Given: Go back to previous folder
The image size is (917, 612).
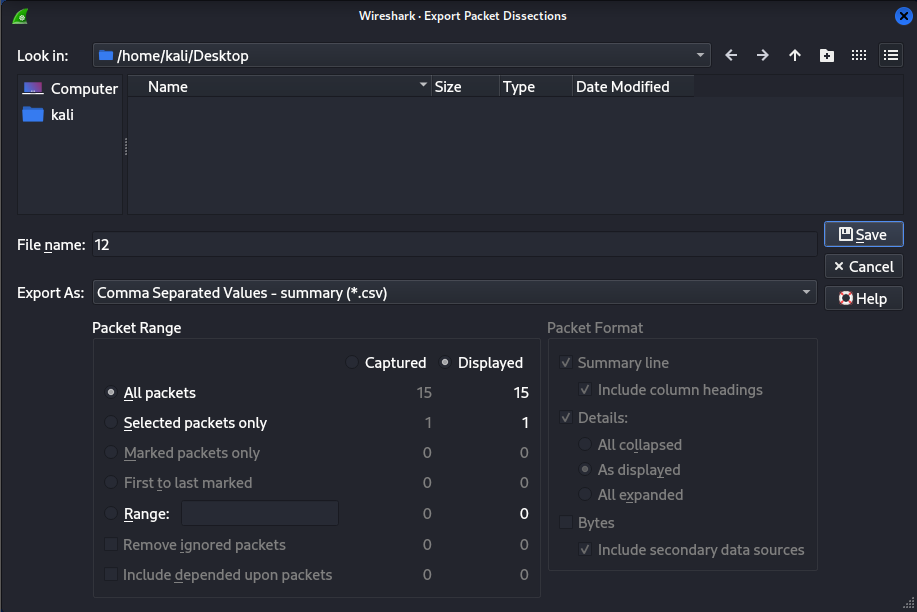Looking at the screenshot, I should coord(731,56).
